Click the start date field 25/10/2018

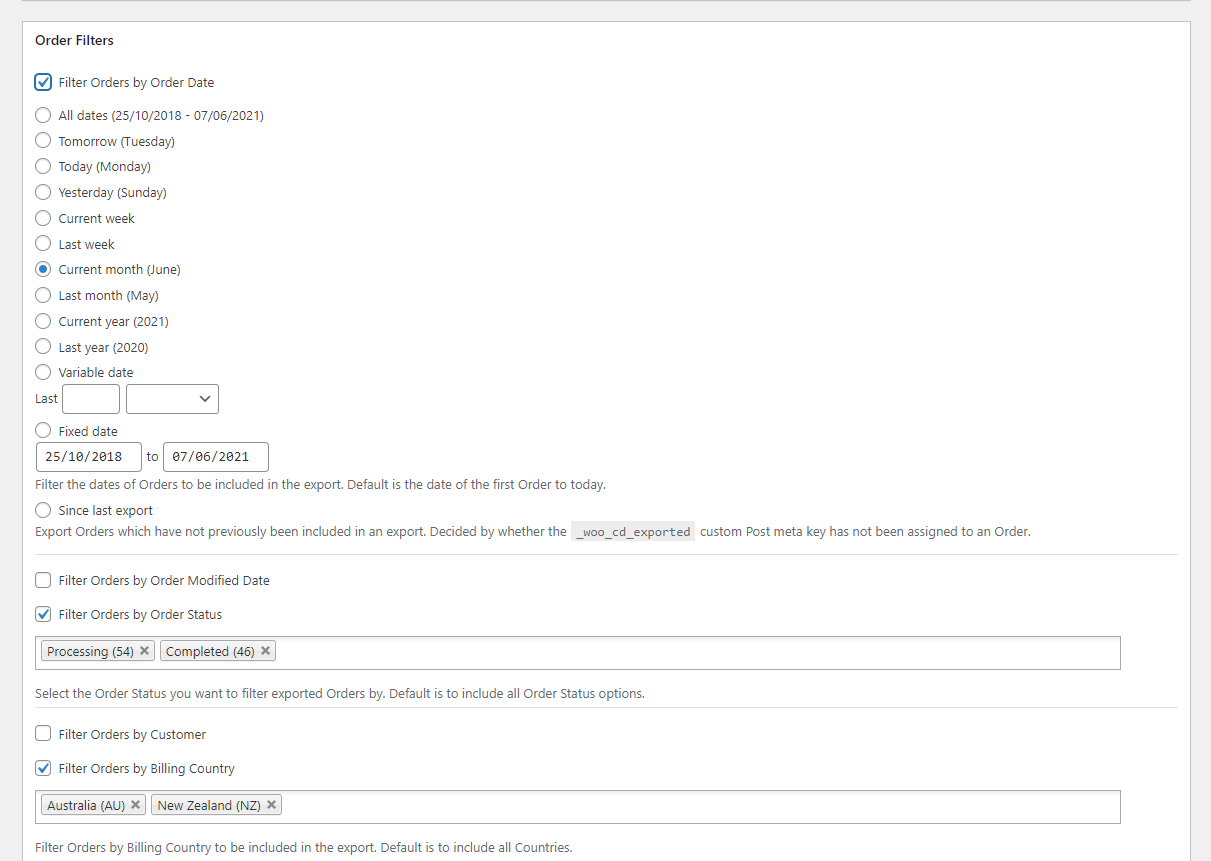[88, 457]
